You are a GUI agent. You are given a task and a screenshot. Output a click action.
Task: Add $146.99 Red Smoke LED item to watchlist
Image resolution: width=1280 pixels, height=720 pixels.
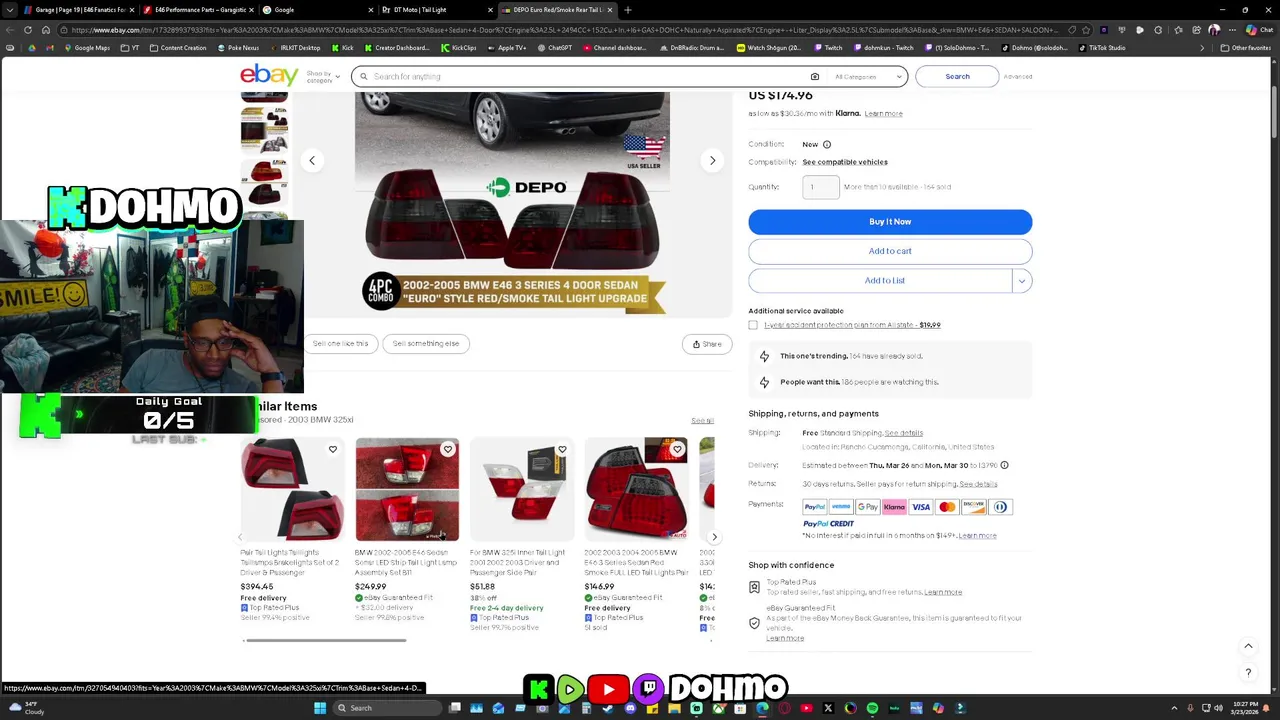677,449
